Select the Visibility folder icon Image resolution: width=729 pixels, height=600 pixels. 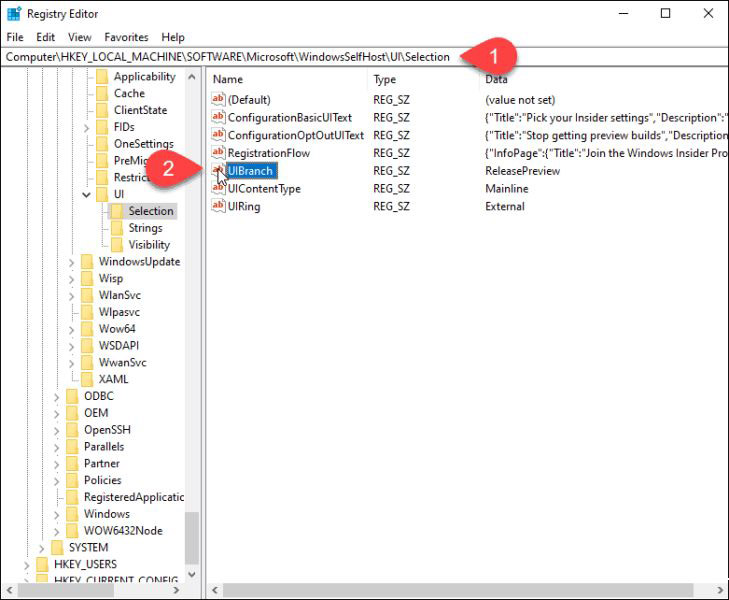[117, 244]
